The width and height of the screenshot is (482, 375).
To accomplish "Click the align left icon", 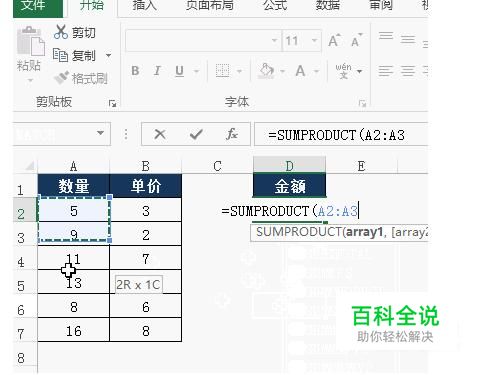I will pos(386,71).
